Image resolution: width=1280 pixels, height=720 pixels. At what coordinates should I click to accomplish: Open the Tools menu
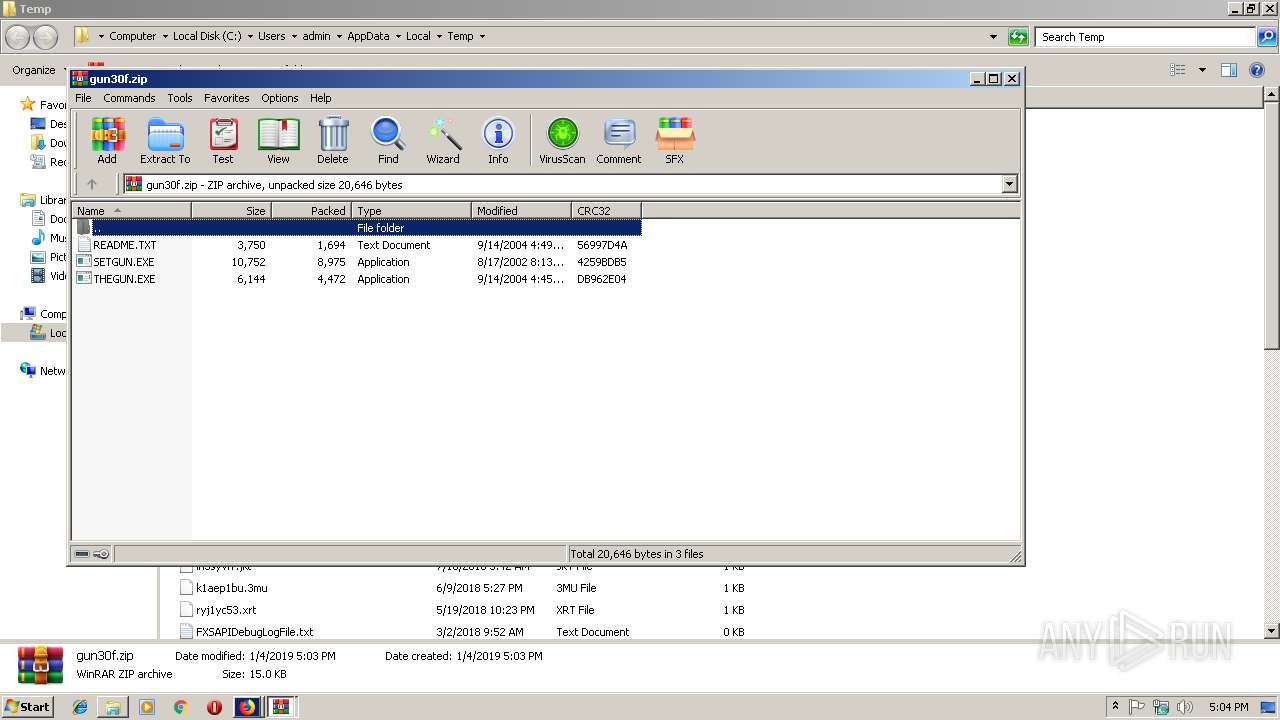tap(180, 98)
